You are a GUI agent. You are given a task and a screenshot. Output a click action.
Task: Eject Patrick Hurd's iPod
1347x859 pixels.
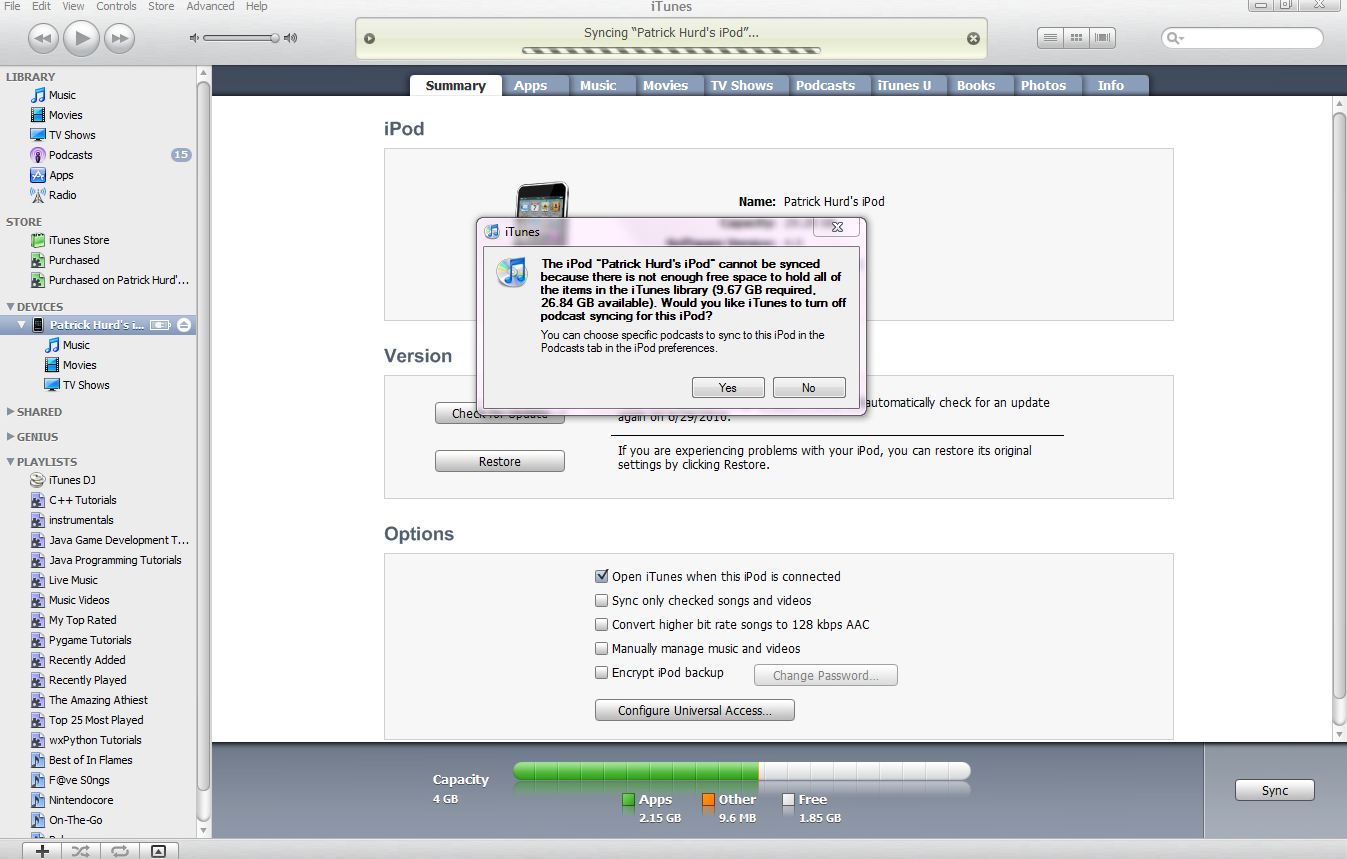[x=184, y=325]
